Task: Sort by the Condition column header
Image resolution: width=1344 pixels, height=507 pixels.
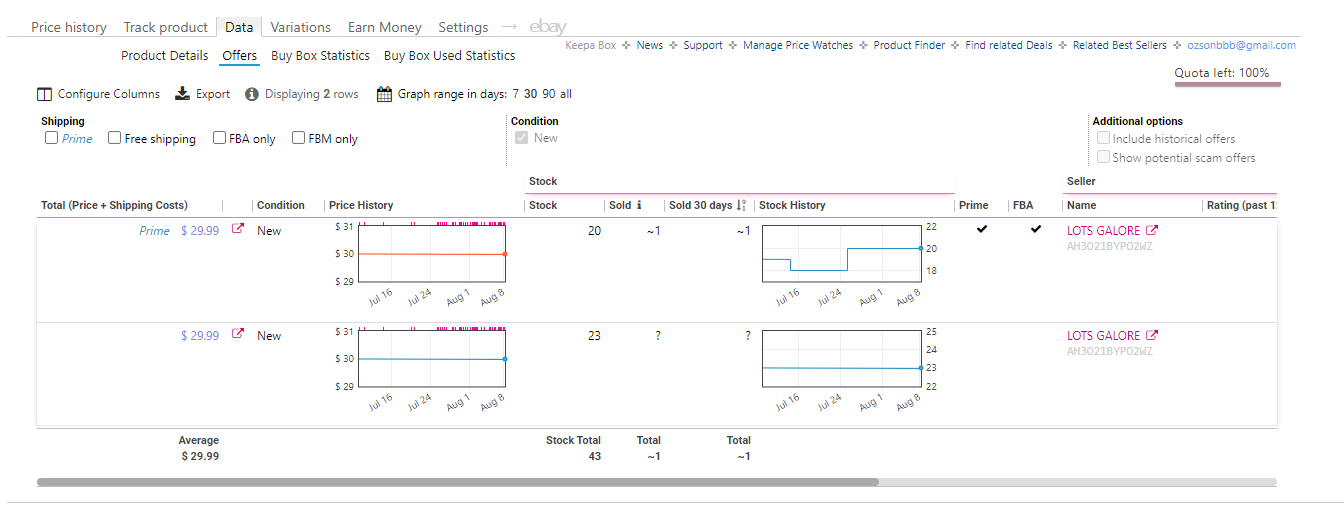Action: pyautogui.click(x=281, y=205)
